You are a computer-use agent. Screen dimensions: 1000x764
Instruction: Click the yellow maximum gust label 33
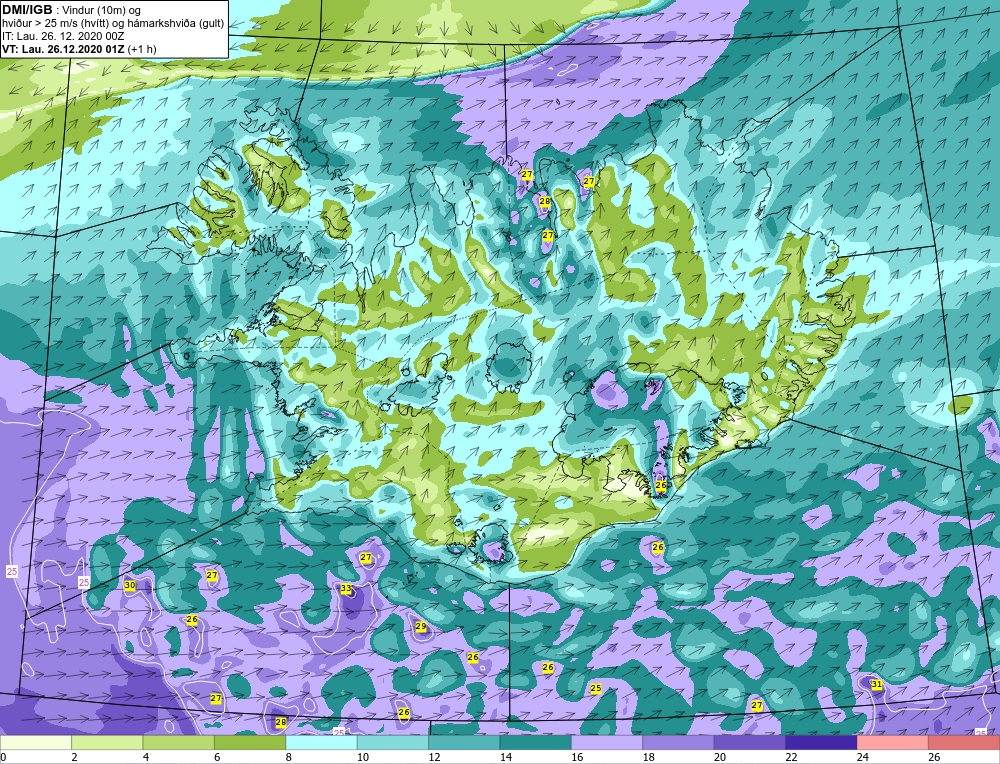click(346, 589)
